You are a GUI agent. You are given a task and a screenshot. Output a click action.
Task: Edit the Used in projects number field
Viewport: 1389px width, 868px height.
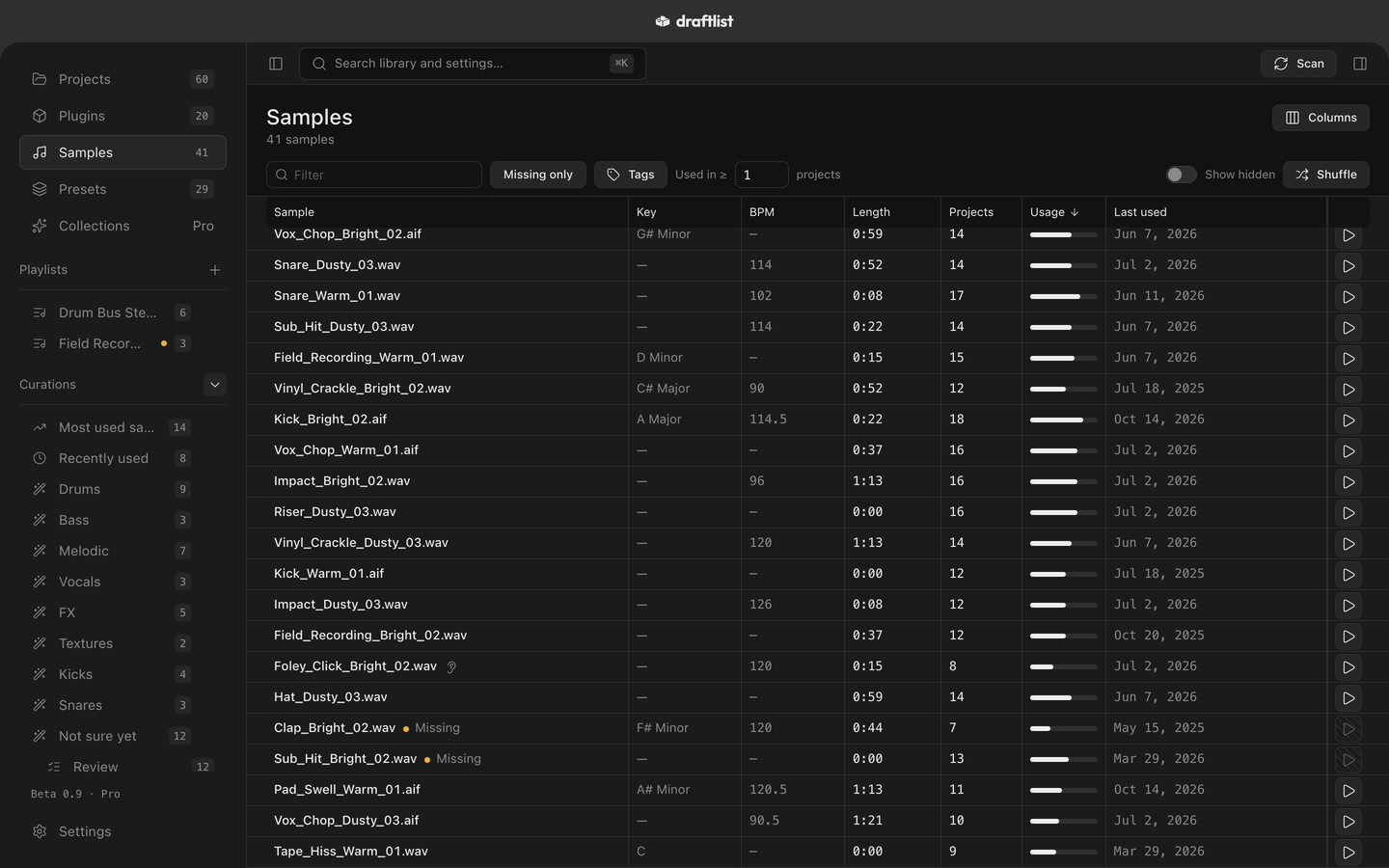tap(761, 175)
